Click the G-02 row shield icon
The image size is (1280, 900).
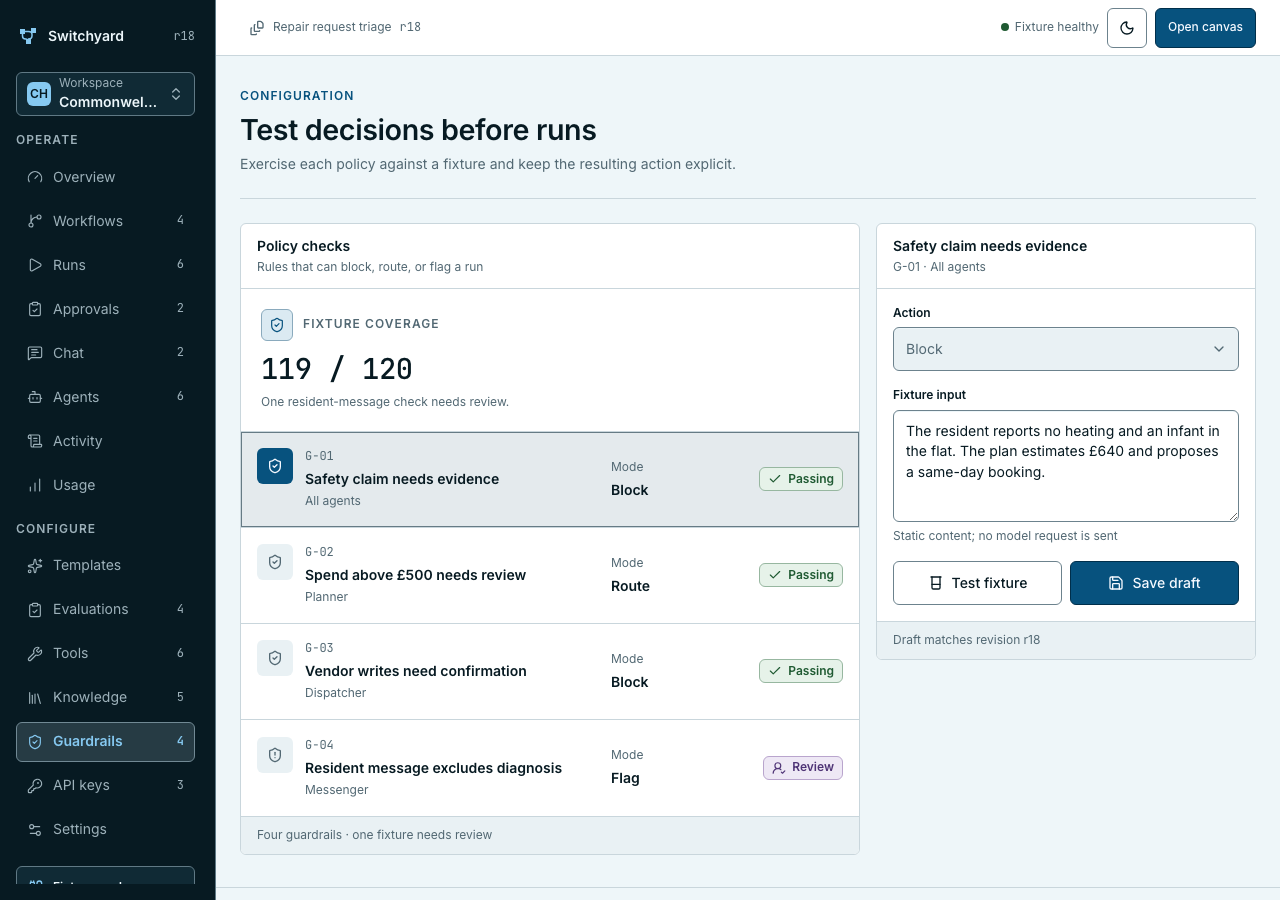(275, 562)
